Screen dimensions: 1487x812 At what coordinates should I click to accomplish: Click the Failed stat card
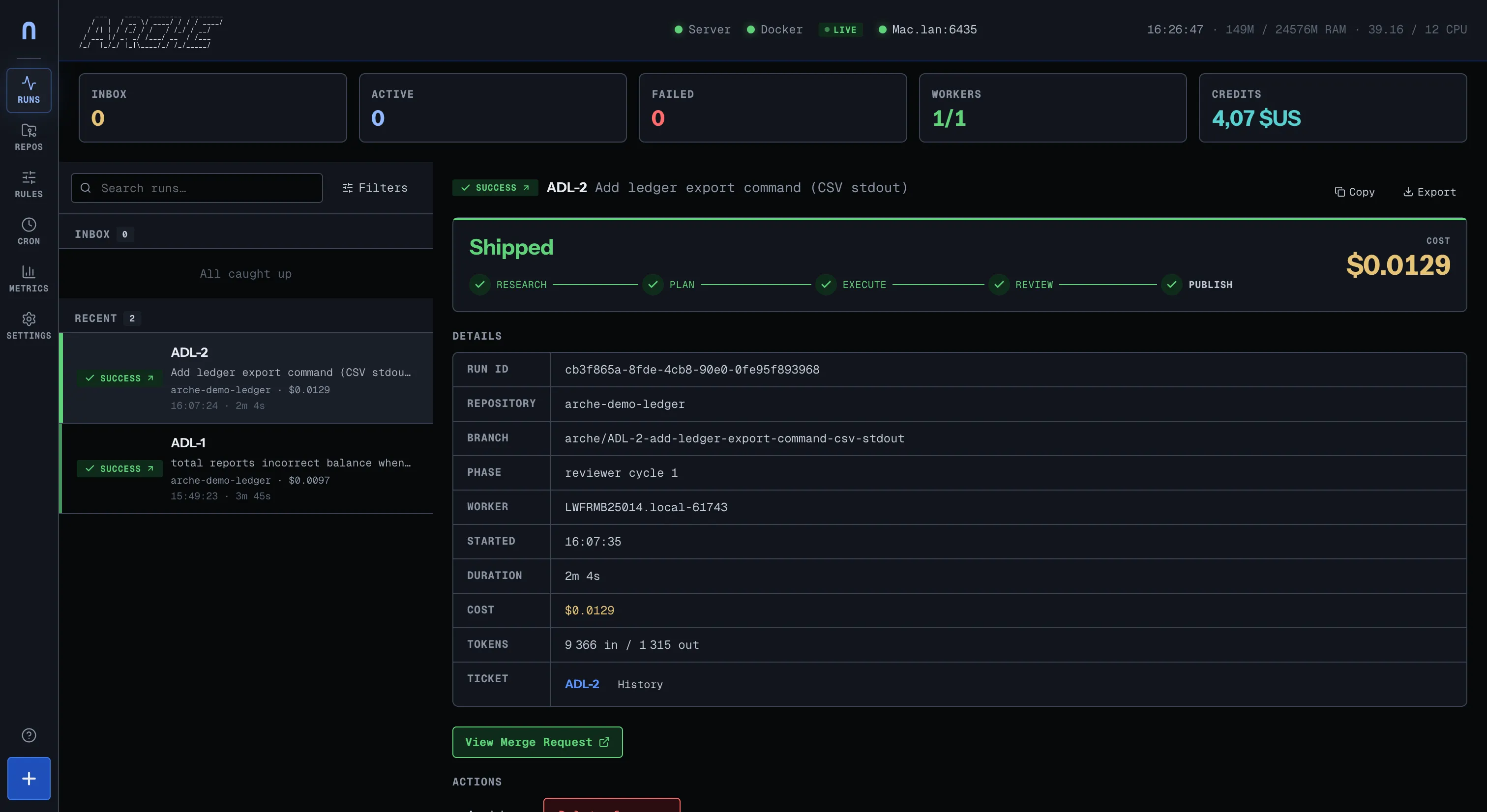(773, 108)
